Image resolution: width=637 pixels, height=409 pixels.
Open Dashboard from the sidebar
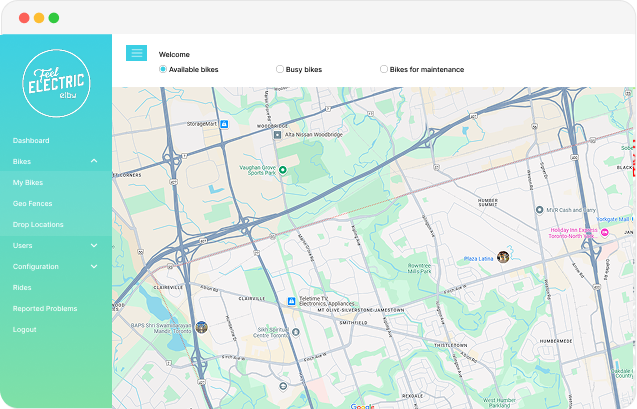(31, 140)
